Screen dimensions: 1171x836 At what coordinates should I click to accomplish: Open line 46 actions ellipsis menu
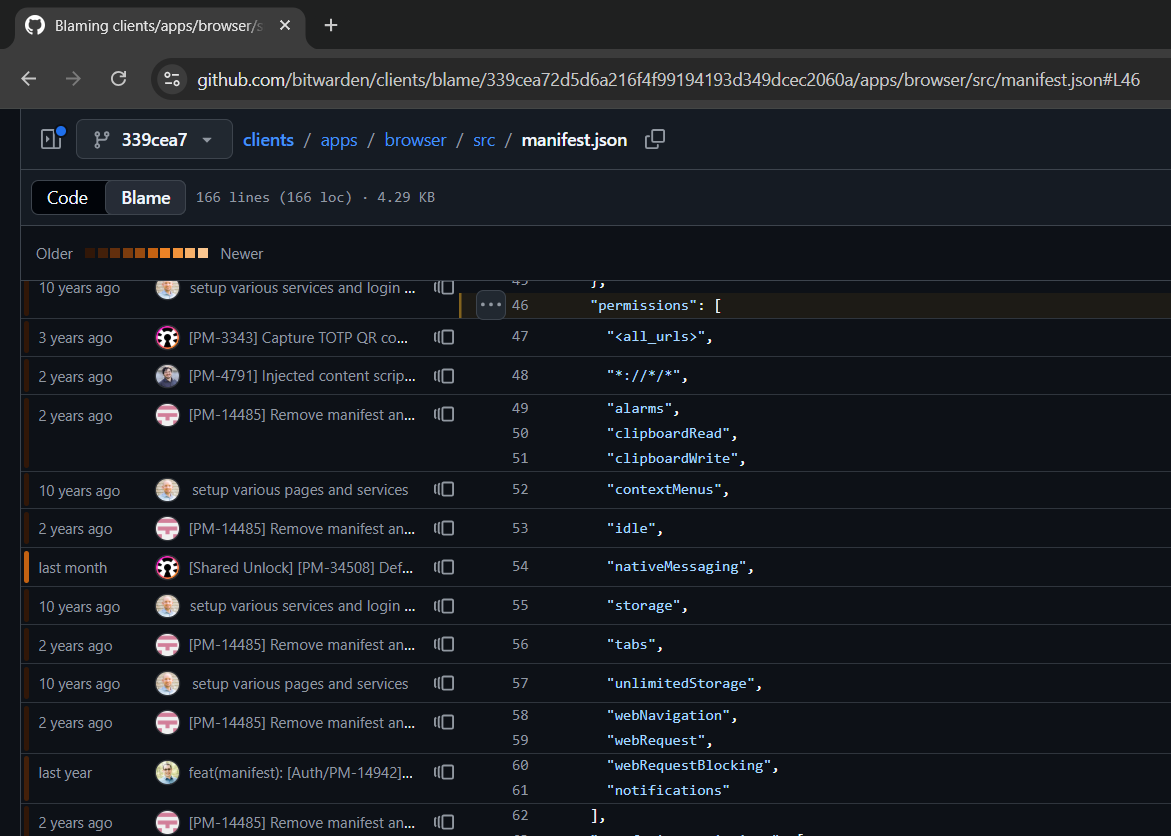point(491,305)
